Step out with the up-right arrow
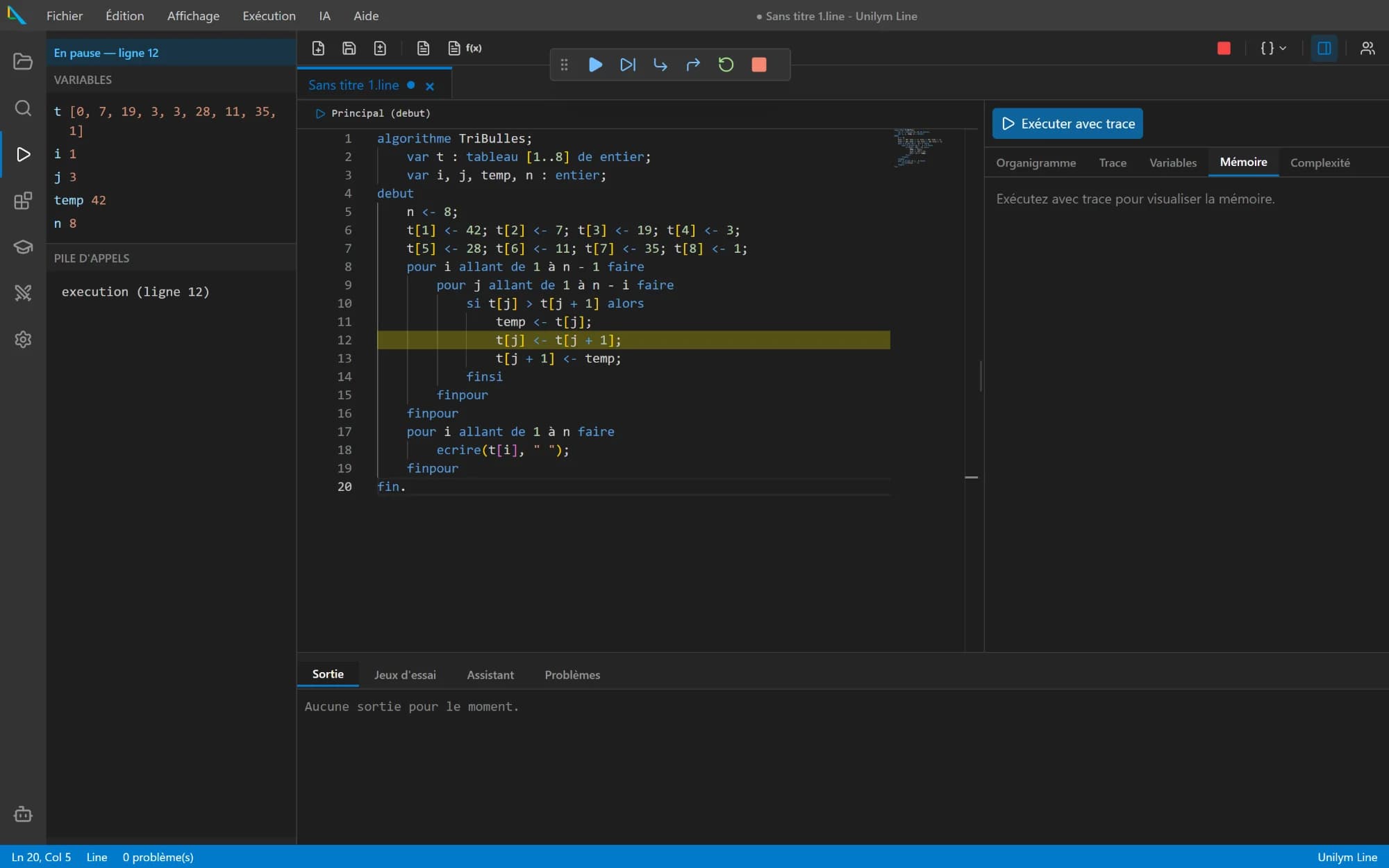 [x=693, y=65]
